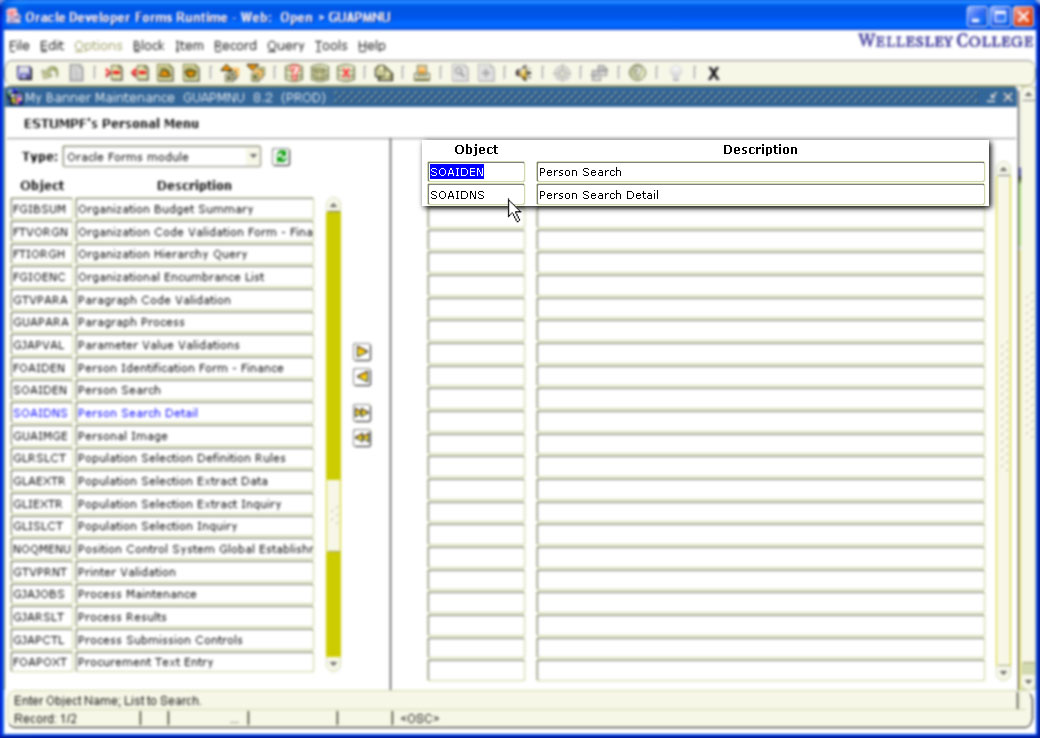The image size is (1040, 738).
Task: Click the black X Exit toolbar icon
Action: [714, 74]
